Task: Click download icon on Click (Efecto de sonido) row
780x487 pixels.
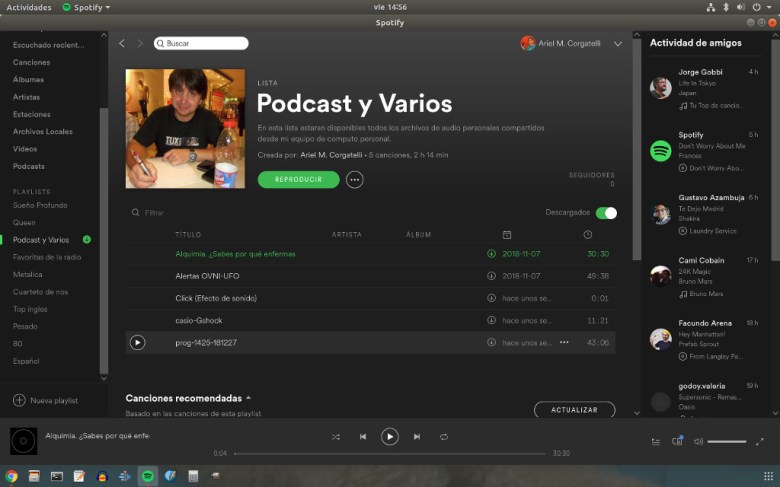Action: tap(491, 298)
